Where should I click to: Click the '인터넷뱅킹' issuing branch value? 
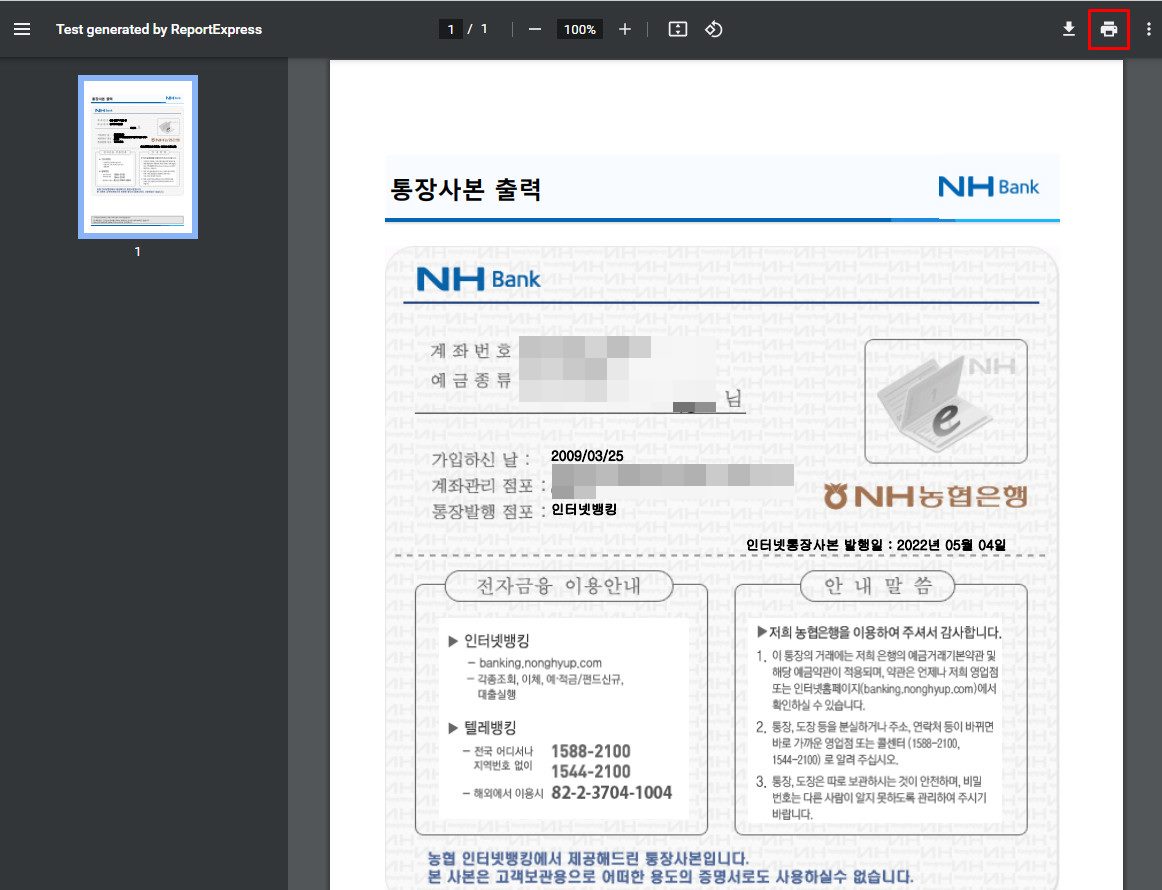[x=584, y=510]
